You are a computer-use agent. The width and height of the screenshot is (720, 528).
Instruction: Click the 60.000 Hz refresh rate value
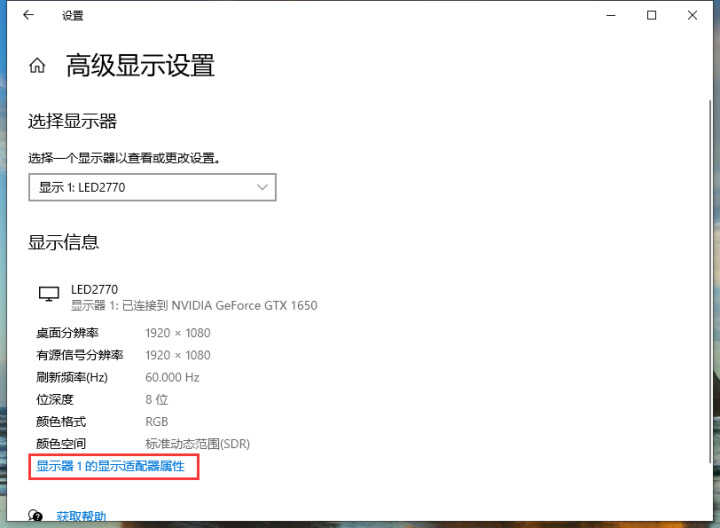click(172, 377)
